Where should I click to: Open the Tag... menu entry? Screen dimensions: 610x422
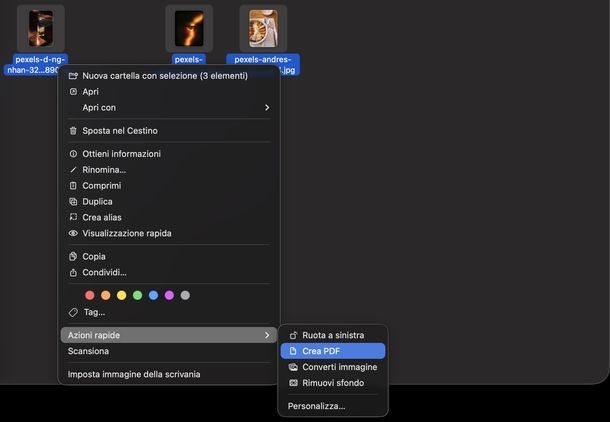169,312
